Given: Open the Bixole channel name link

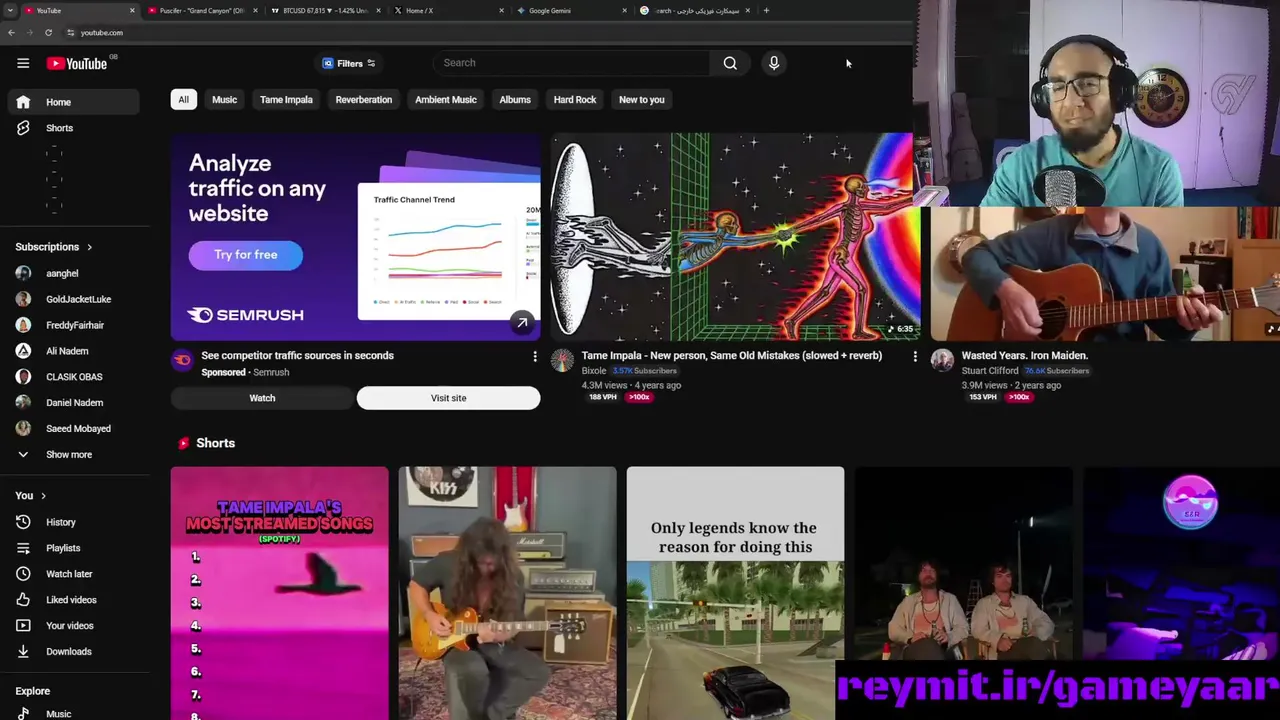Looking at the screenshot, I should tap(593, 371).
